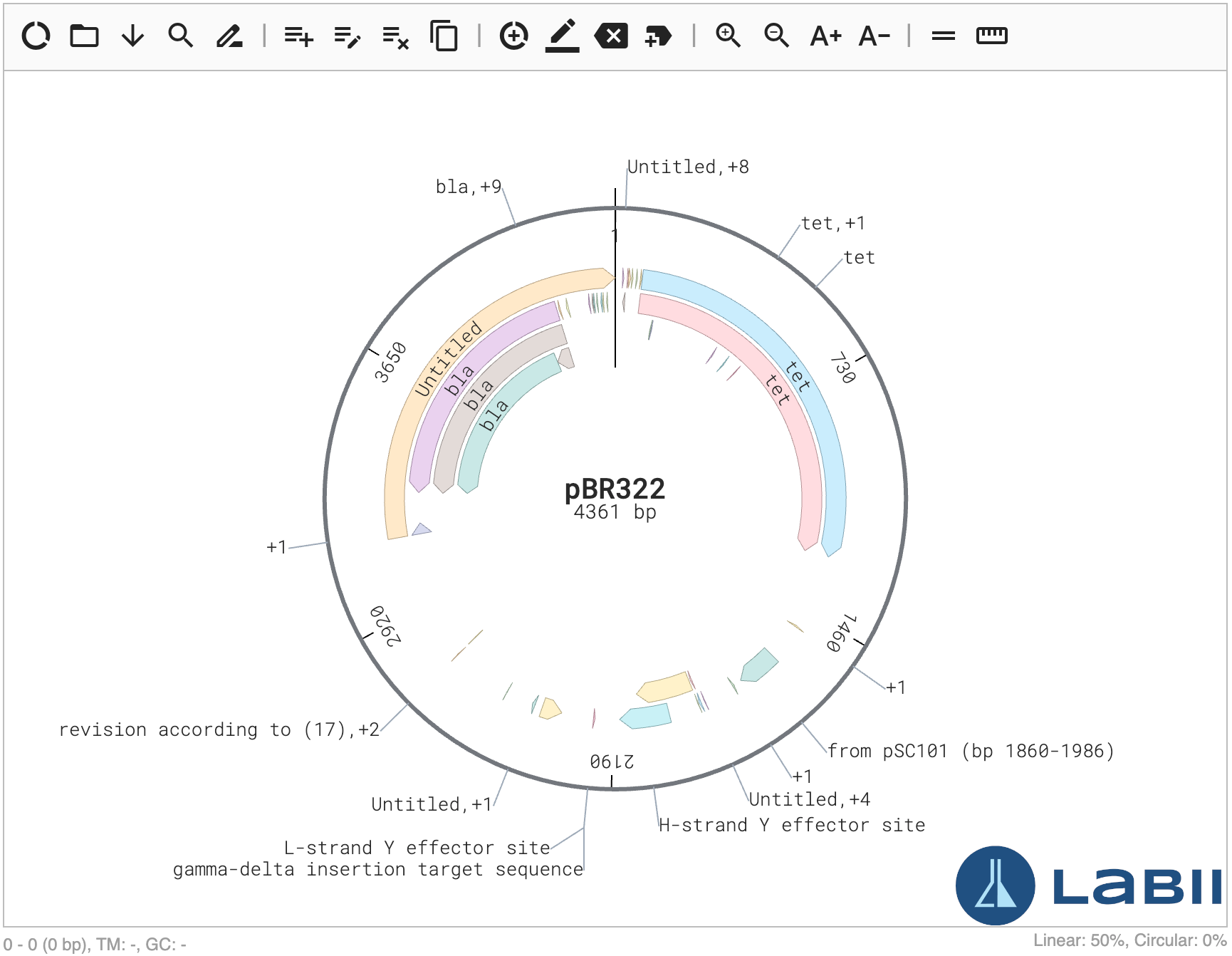Click the download arrow icon
The height and width of the screenshot is (956, 1232).
132,36
